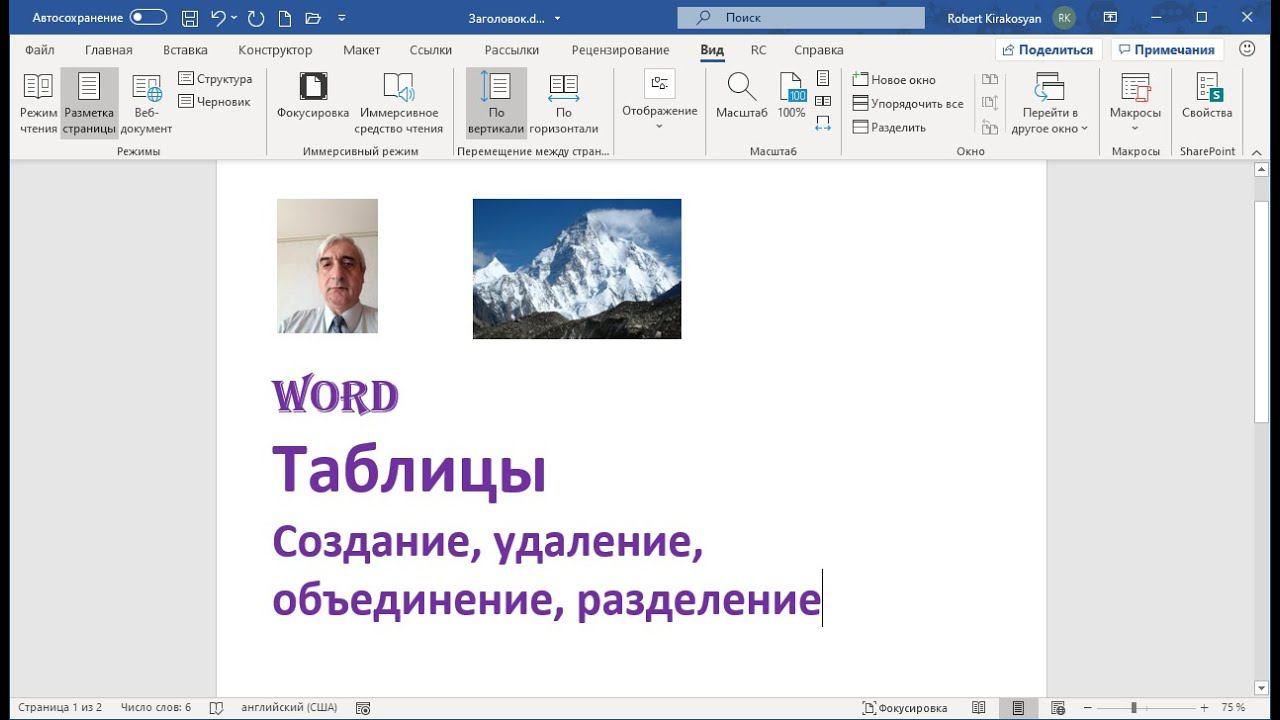Expand the Quick Access Toolbar customization menu
This screenshot has width=1280, height=720.
[x=342, y=18]
